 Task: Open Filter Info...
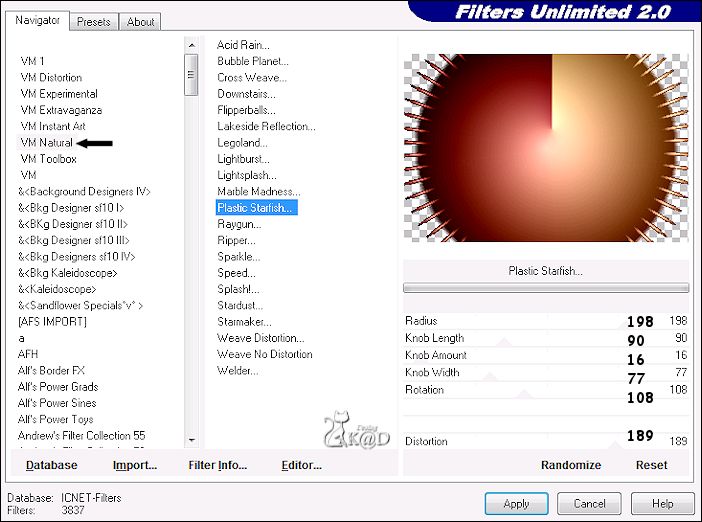click(x=218, y=465)
